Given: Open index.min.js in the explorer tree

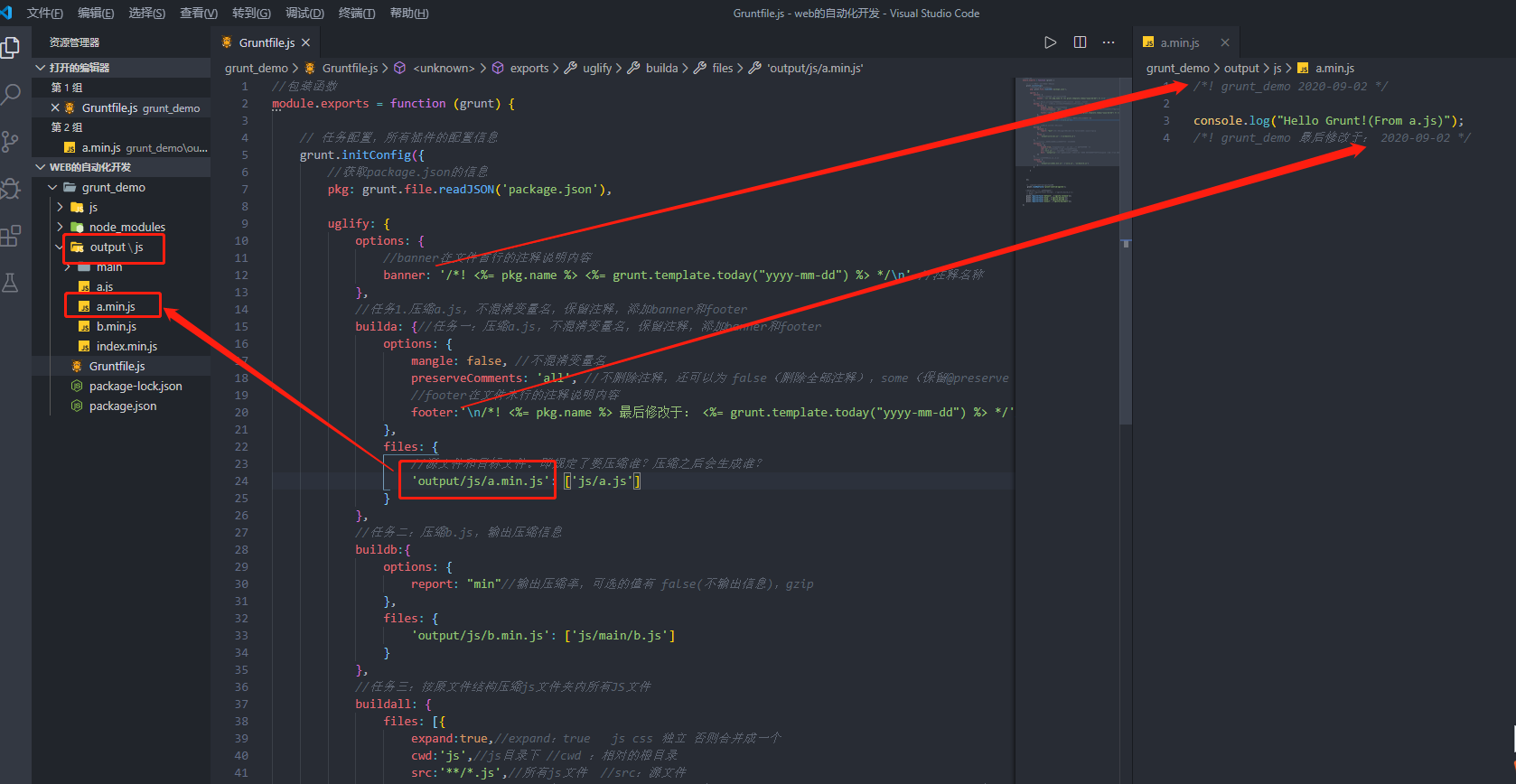Looking at the screenshot, I should [x=121, y=346].
